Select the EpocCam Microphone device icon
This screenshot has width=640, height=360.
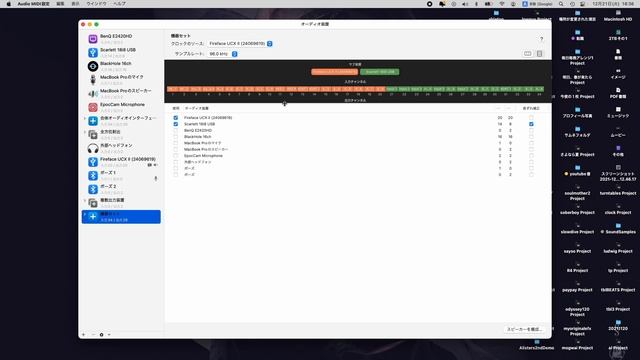click(93, 107)
